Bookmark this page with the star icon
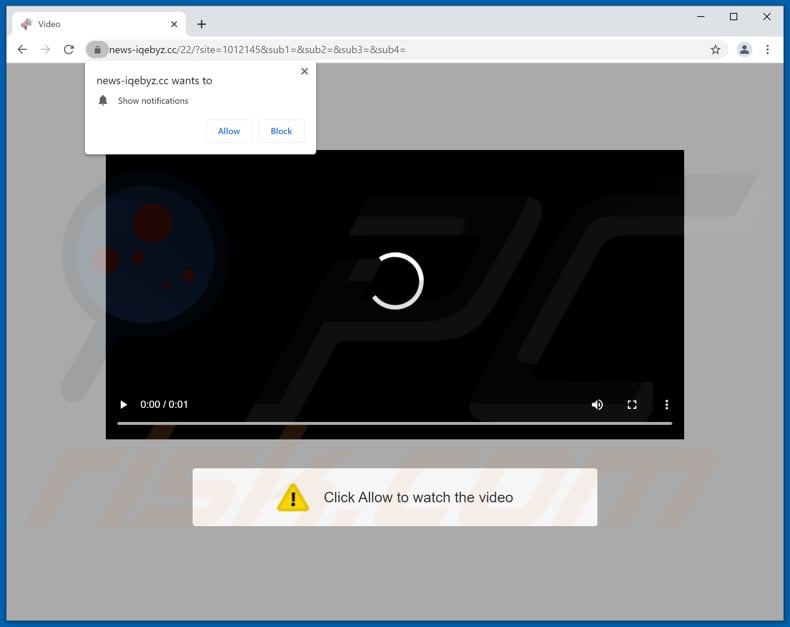 [x=715, y=49]
